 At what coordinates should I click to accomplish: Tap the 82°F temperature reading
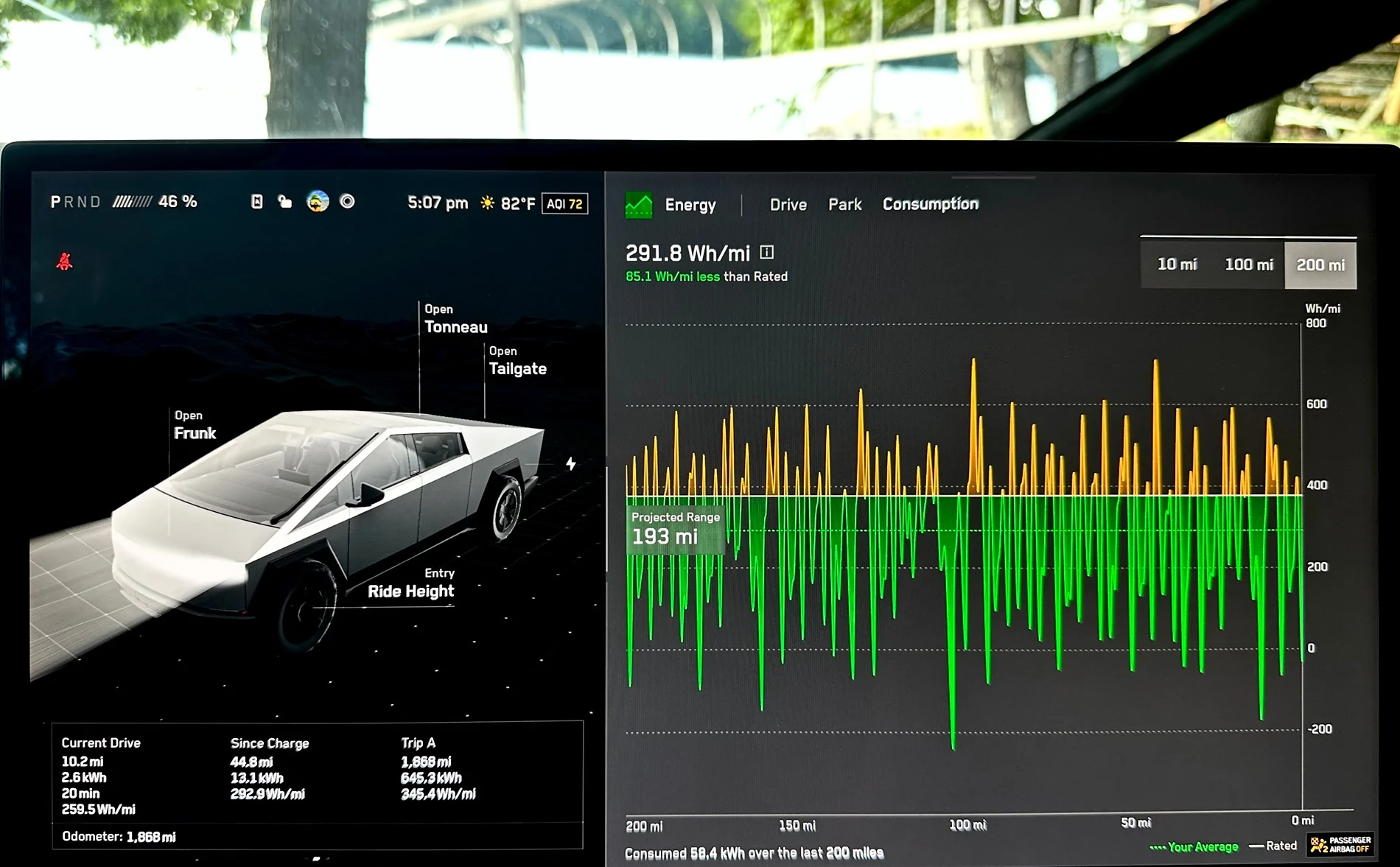518,203
